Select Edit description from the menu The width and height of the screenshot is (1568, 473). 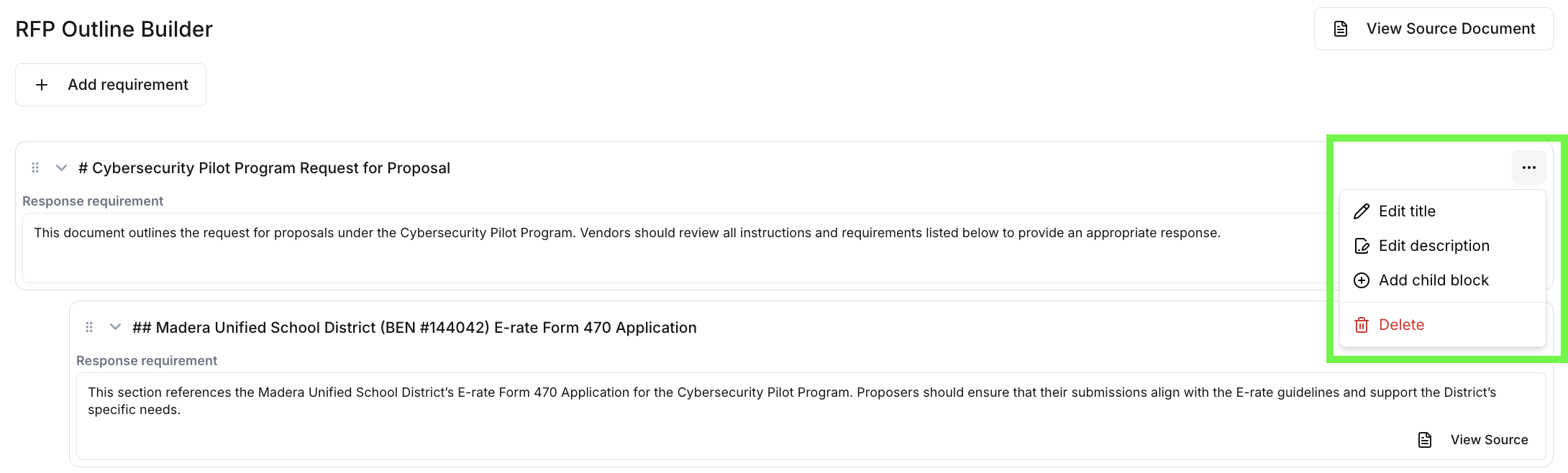[x=1434, y=245]
